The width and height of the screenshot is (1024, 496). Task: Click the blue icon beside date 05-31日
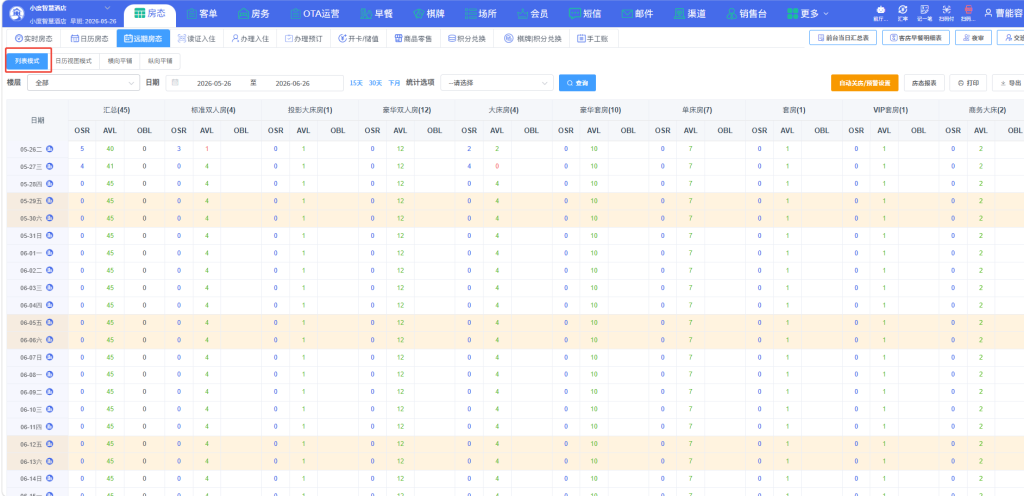50,236
